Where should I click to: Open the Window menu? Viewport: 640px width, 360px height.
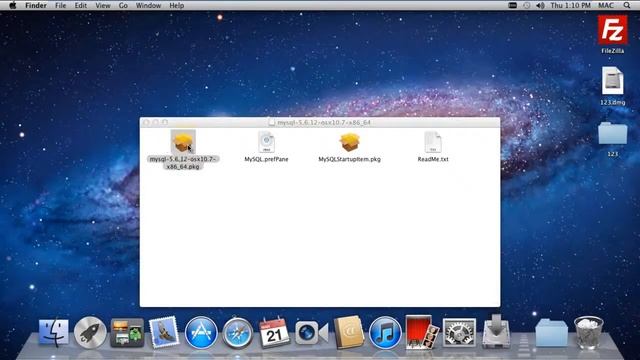pos(148,5)
